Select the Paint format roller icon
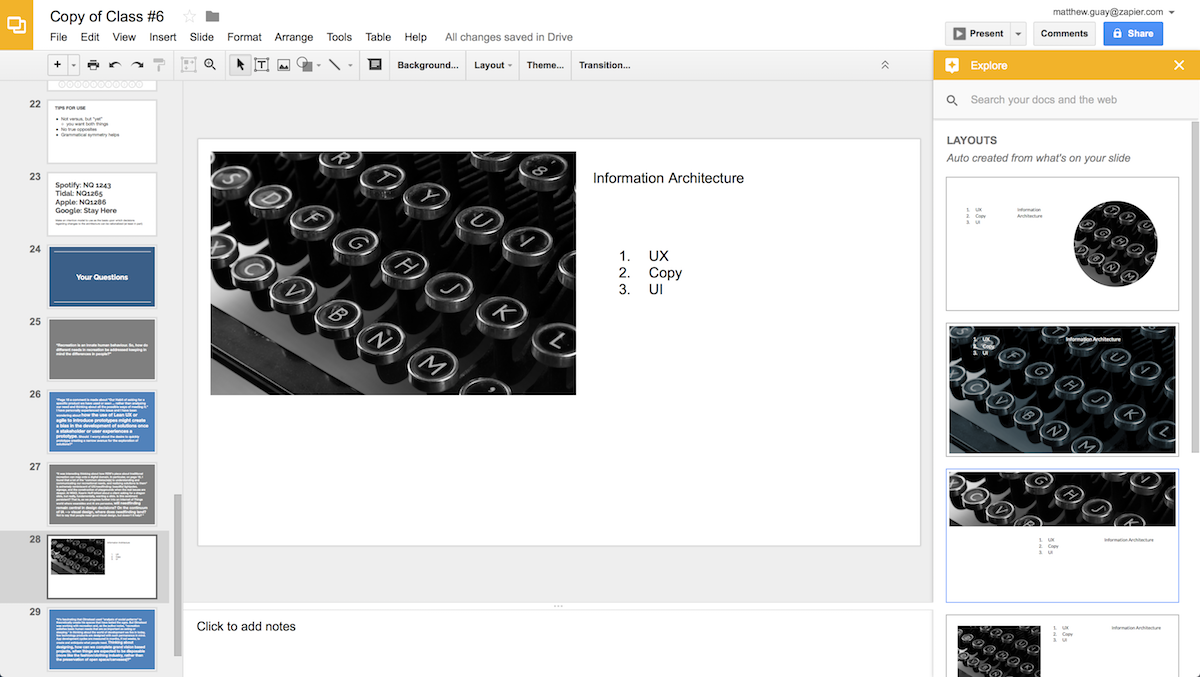The width and height of the screenshot is (1200, 677). coord(159,64)
